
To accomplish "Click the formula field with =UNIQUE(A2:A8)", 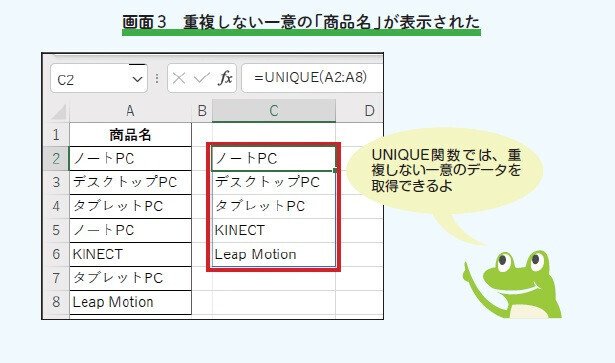I will coord(312,78).
